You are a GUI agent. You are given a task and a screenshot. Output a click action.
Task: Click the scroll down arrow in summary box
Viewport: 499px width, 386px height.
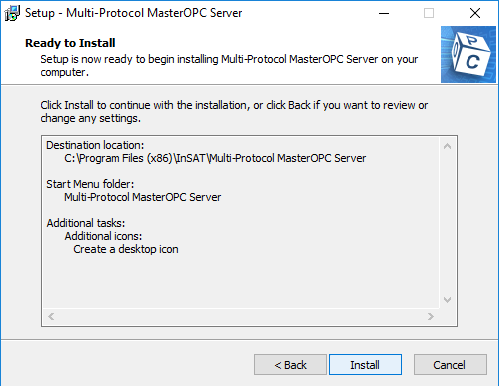pos(448,300)
